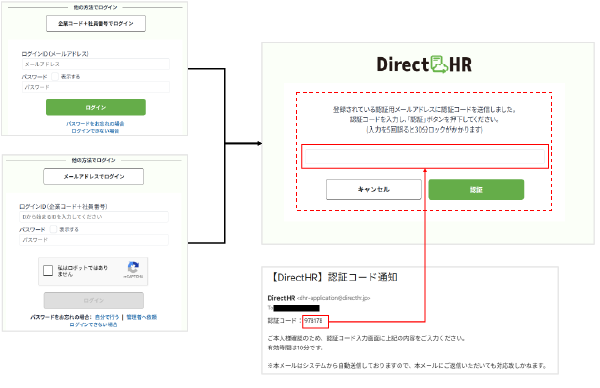Open ログインできない場合 link under green login button

(95, 131)
